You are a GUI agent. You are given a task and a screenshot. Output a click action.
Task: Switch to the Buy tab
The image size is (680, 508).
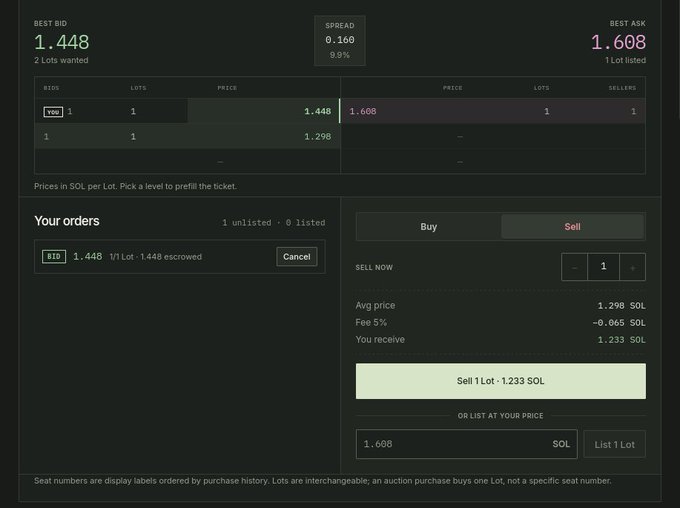(428, 226)
